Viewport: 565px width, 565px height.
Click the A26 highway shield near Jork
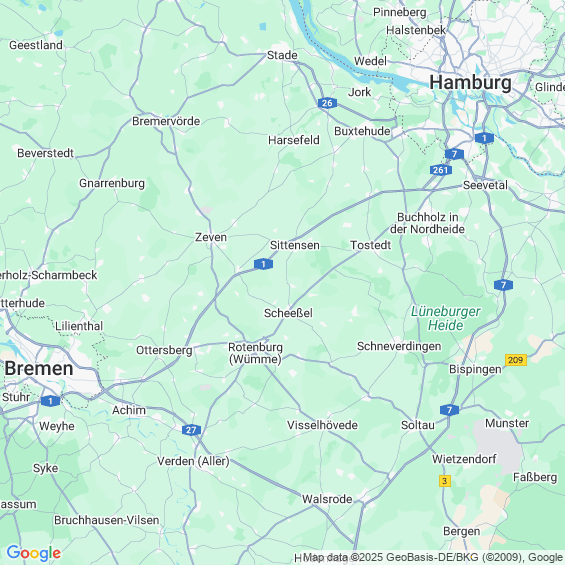point(327,103)
